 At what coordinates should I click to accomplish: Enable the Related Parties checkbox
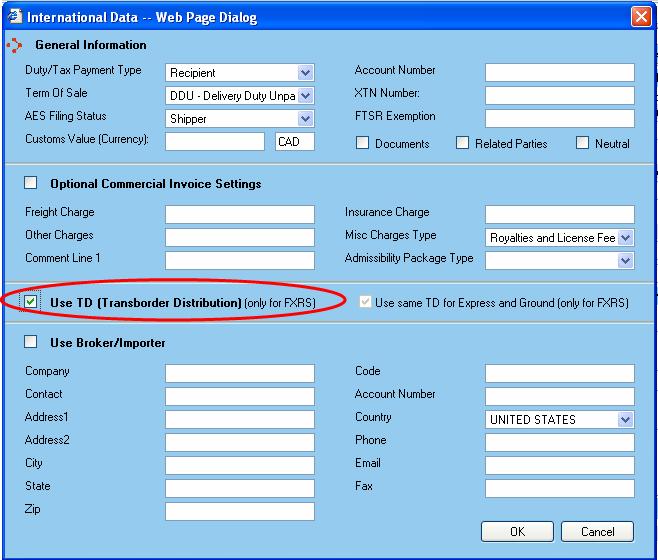click(x=462, y=143)
